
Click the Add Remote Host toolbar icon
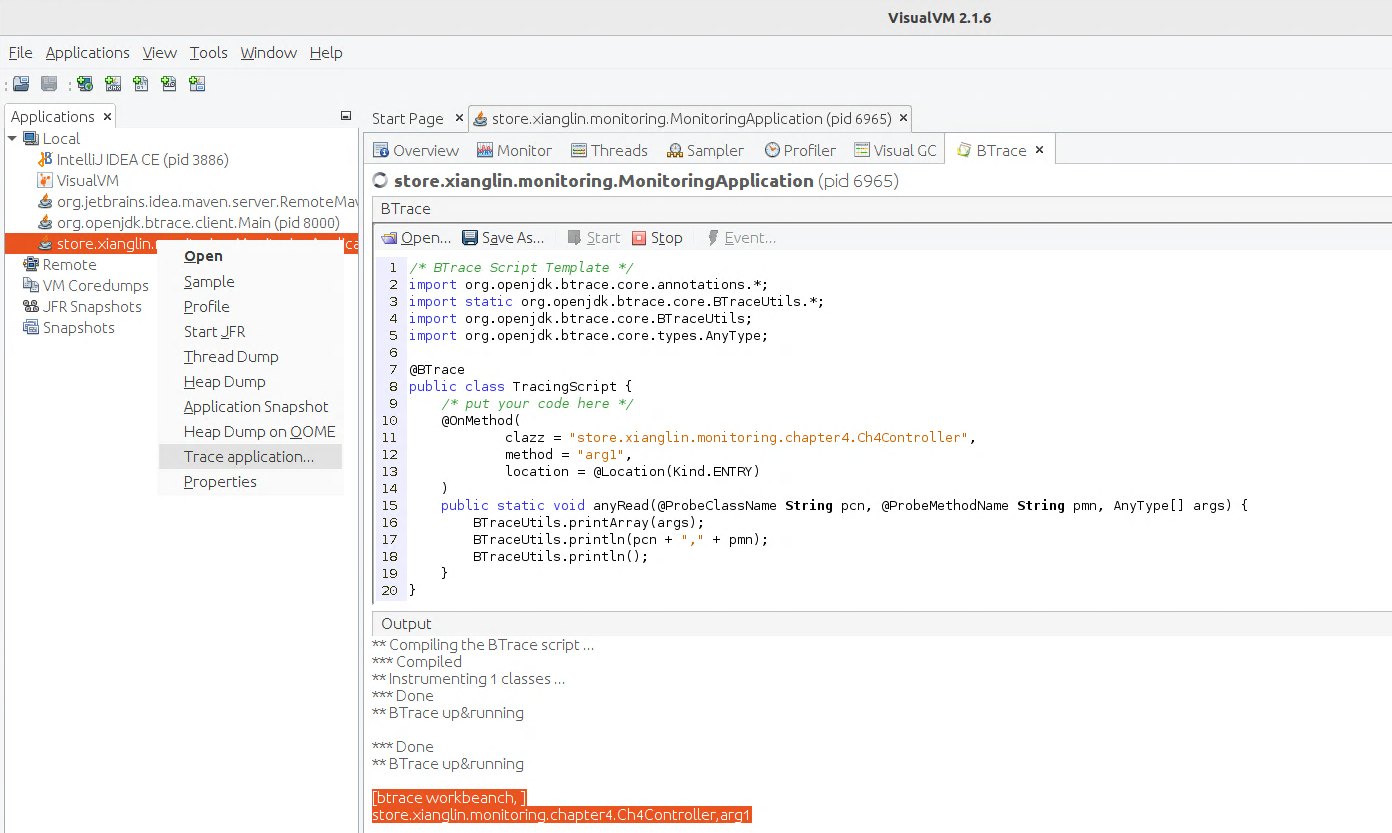click(85, 84)
